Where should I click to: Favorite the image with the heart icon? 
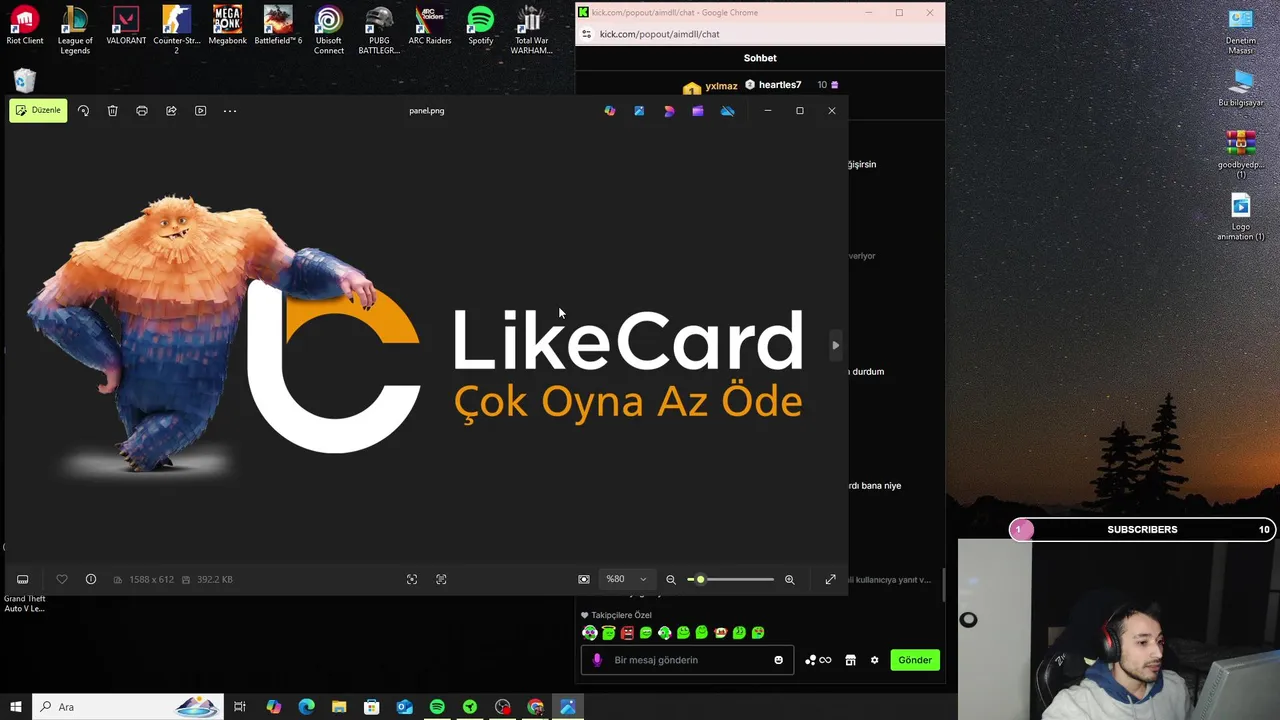coord(61,579)
